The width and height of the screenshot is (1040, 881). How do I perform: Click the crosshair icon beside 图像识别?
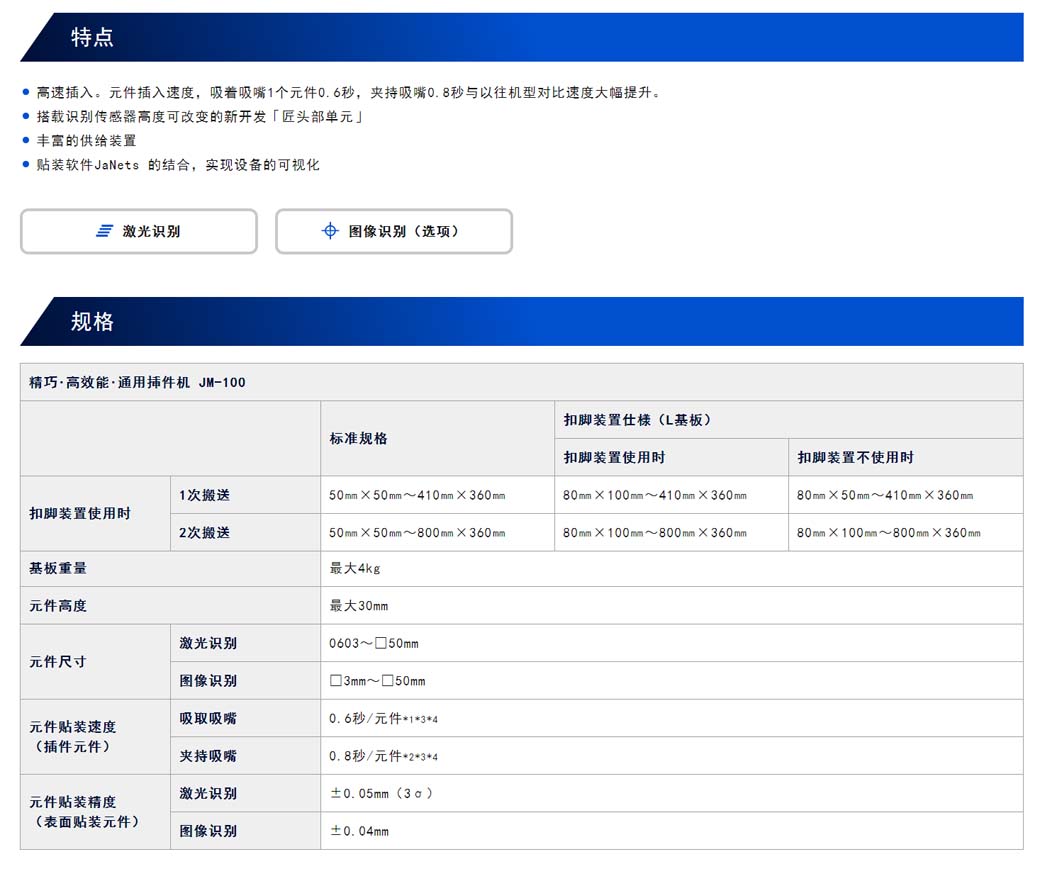(329, 231)
